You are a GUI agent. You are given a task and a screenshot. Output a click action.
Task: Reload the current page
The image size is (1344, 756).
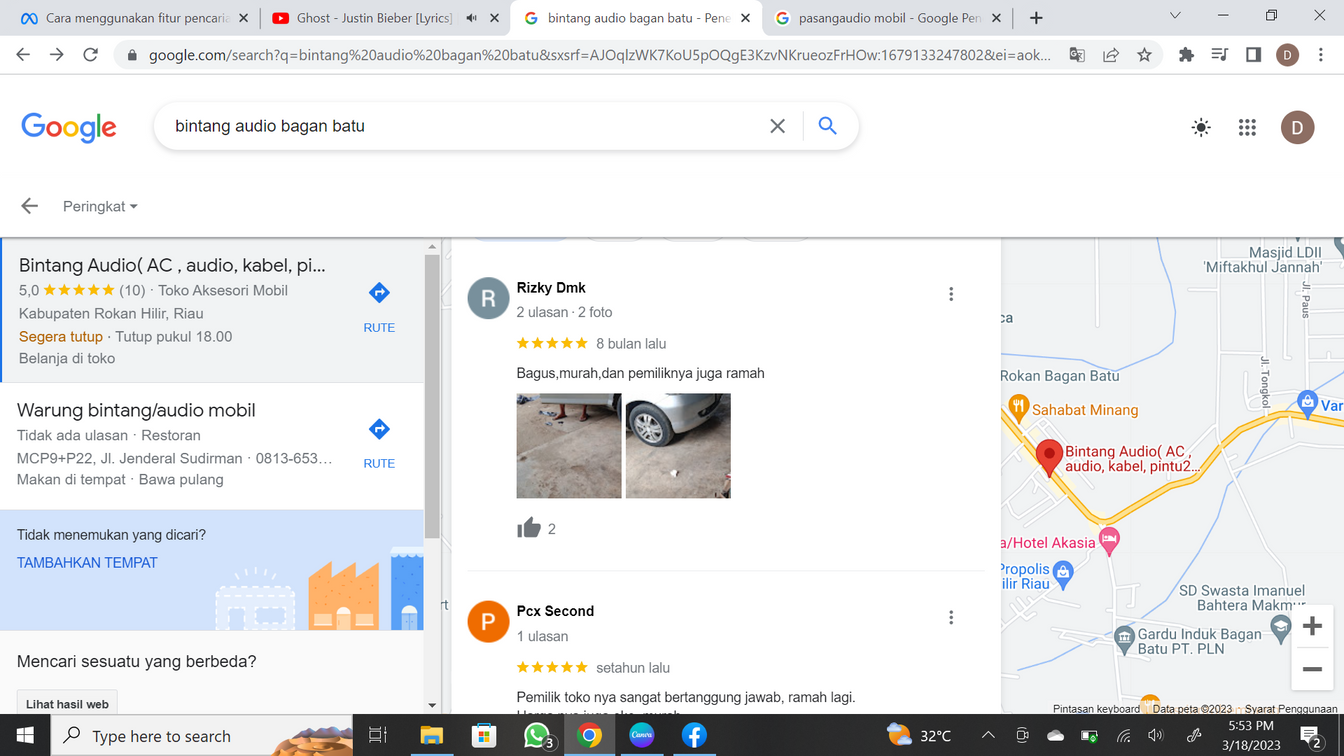90,55
